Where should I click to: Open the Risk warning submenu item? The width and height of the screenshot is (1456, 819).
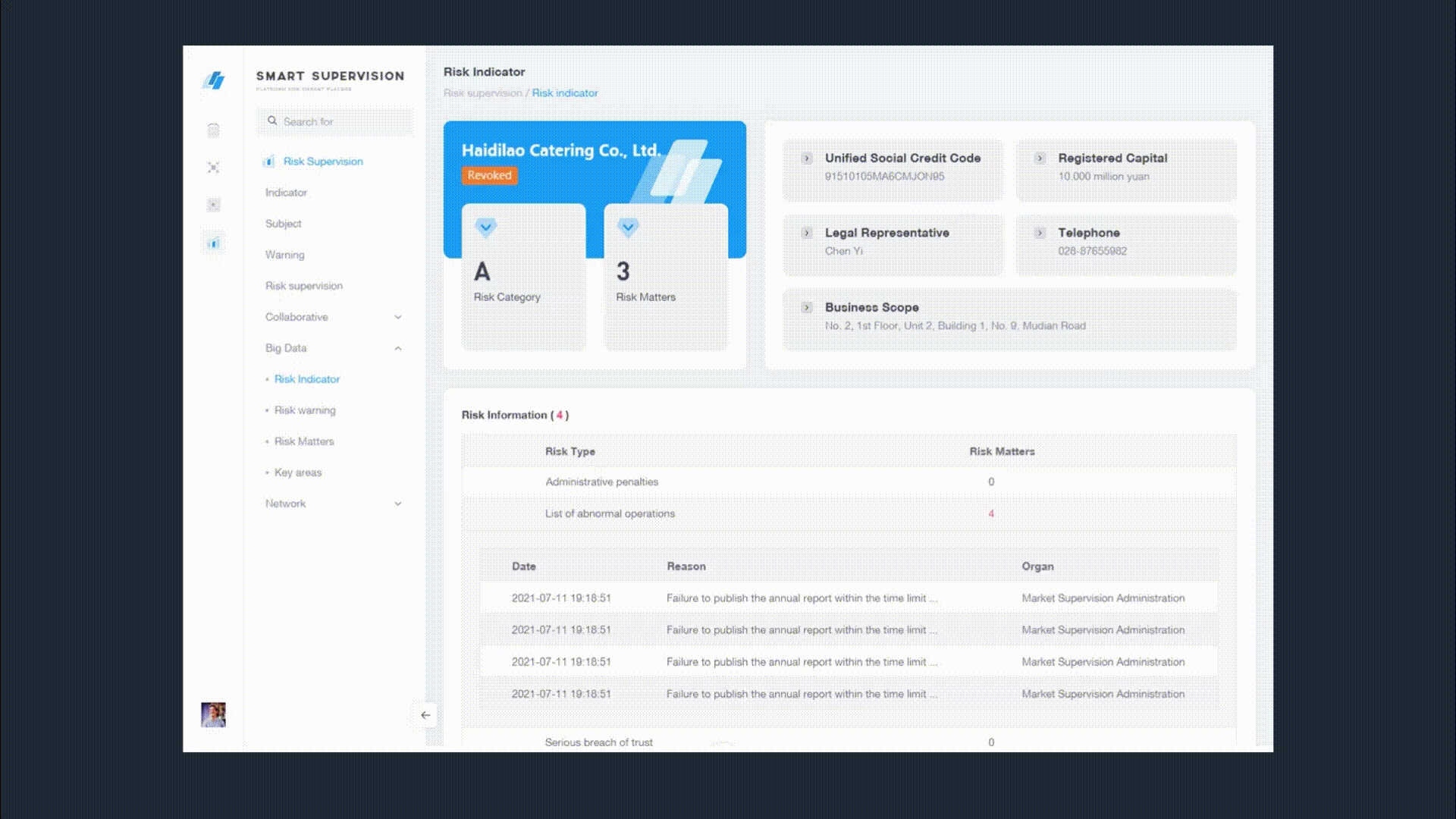305,410
